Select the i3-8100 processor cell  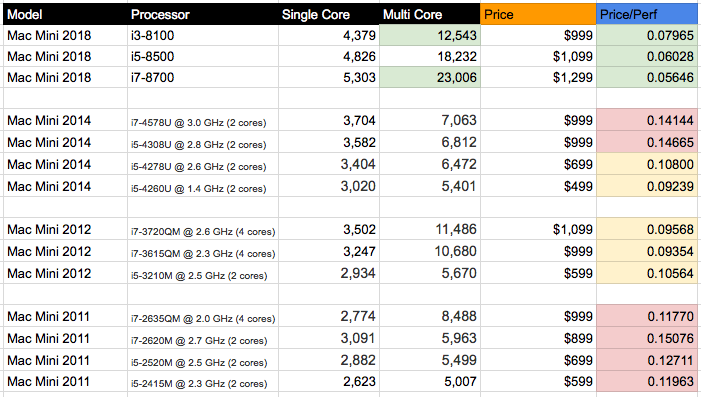point(203,35)
